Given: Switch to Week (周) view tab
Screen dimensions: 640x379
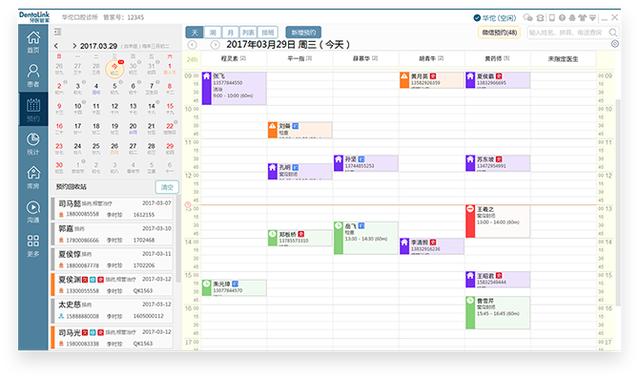Looking at the screenshot, I should [x=213, y=32].
